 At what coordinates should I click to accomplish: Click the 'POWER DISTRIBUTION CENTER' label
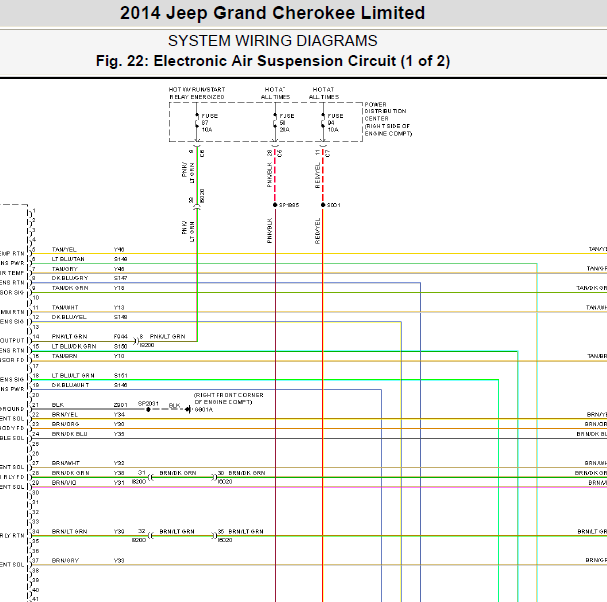pos(385,111)
